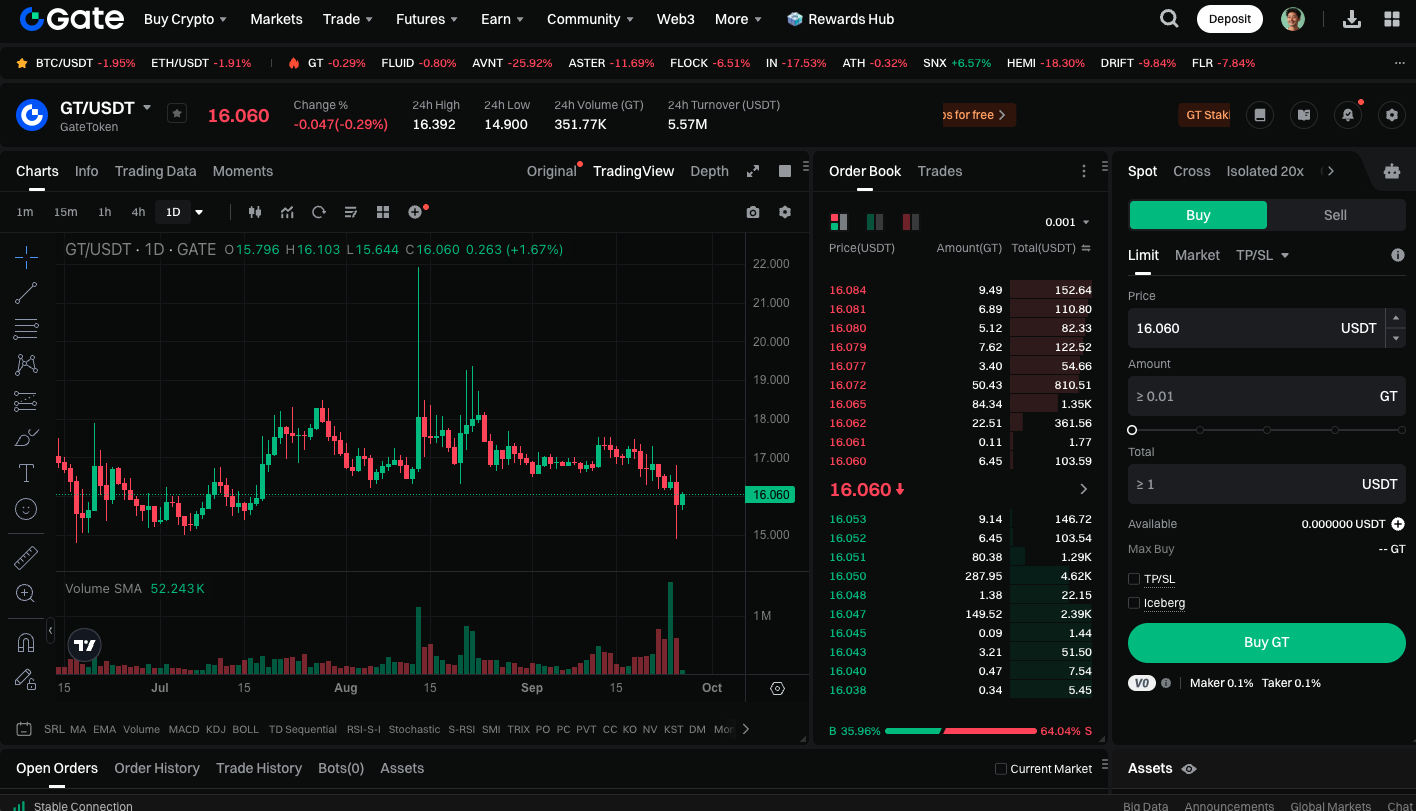Click the buy/sell ratio bar
This screenshot has height=811, width=1416.
click(x=961, y=731)
